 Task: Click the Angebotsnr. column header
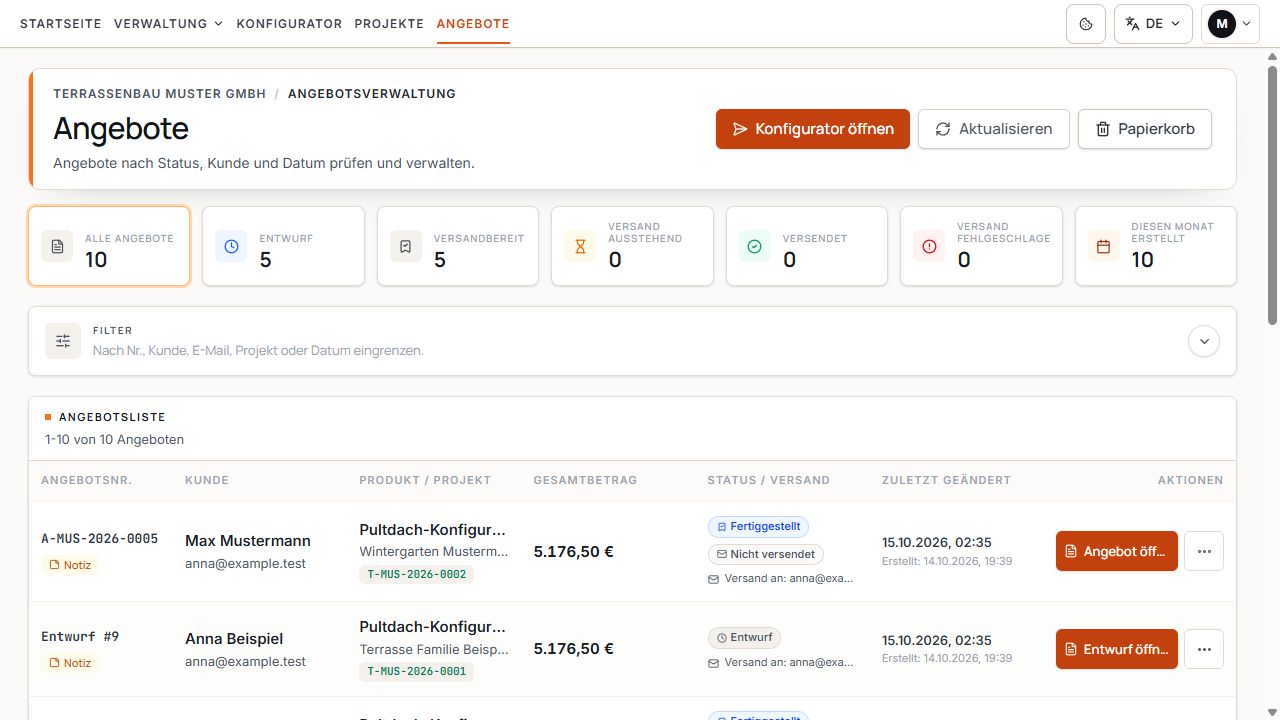point(87,480)
